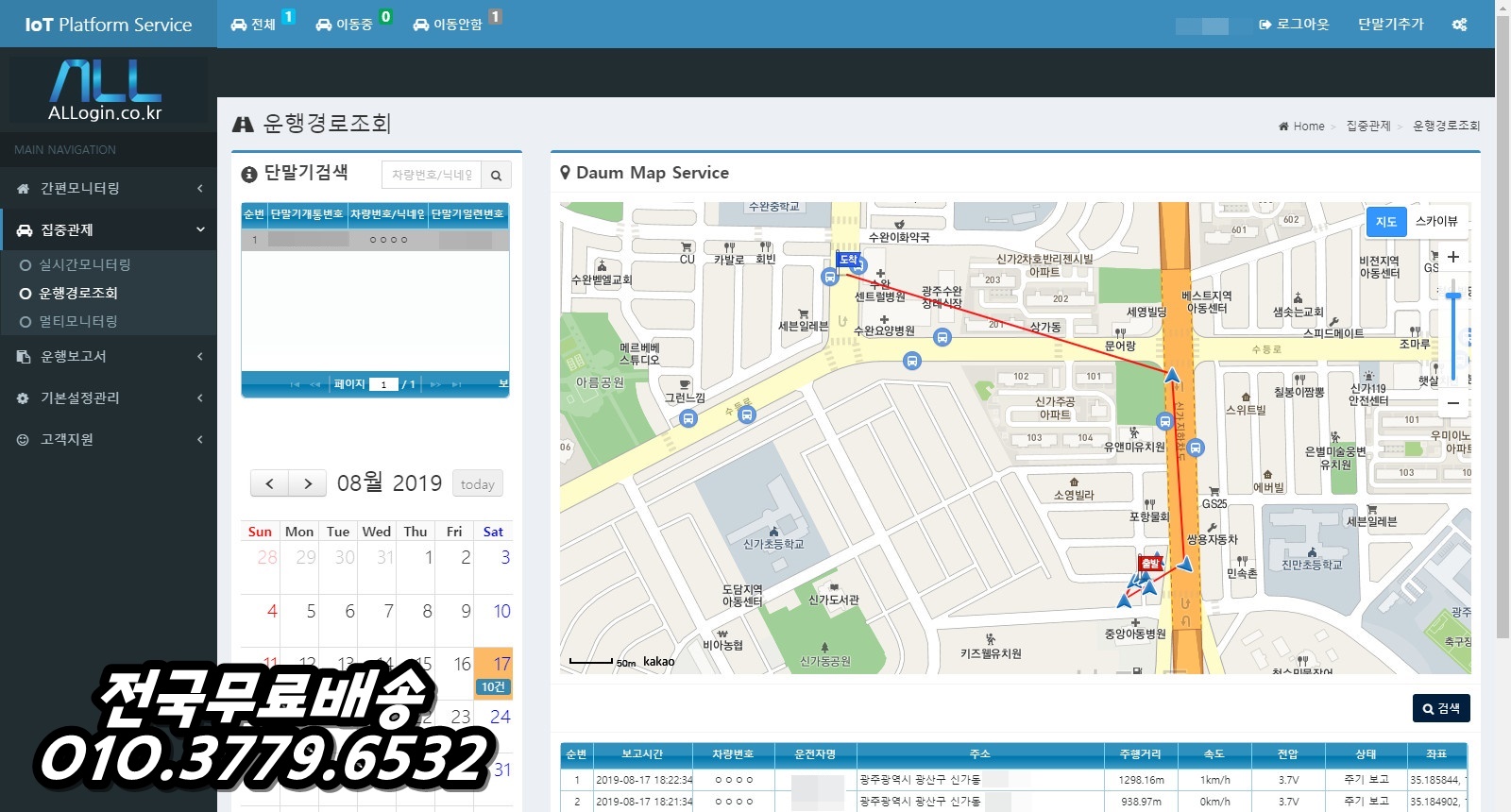Viewport: 1511px width, 812px height.
Task: Click the 이동중 car icon in top bar
Action: point(324,25)
